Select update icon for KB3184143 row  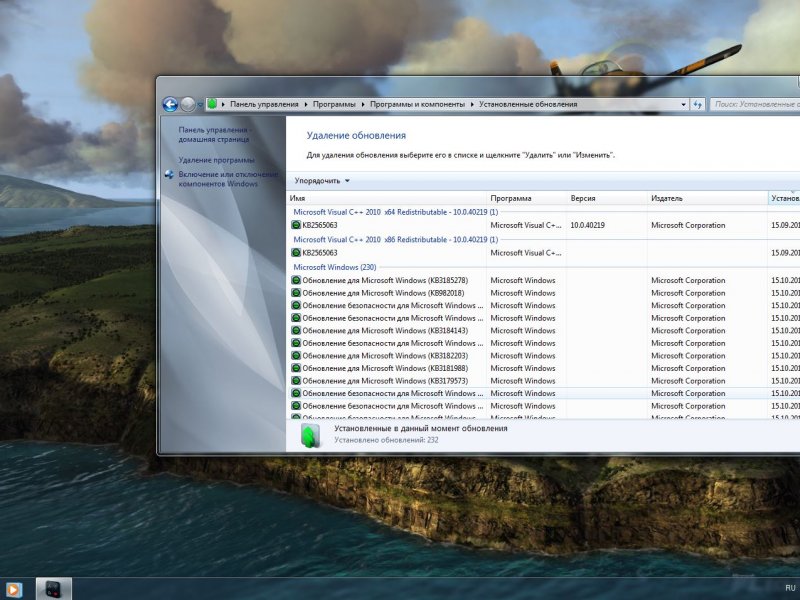(296, 331)
